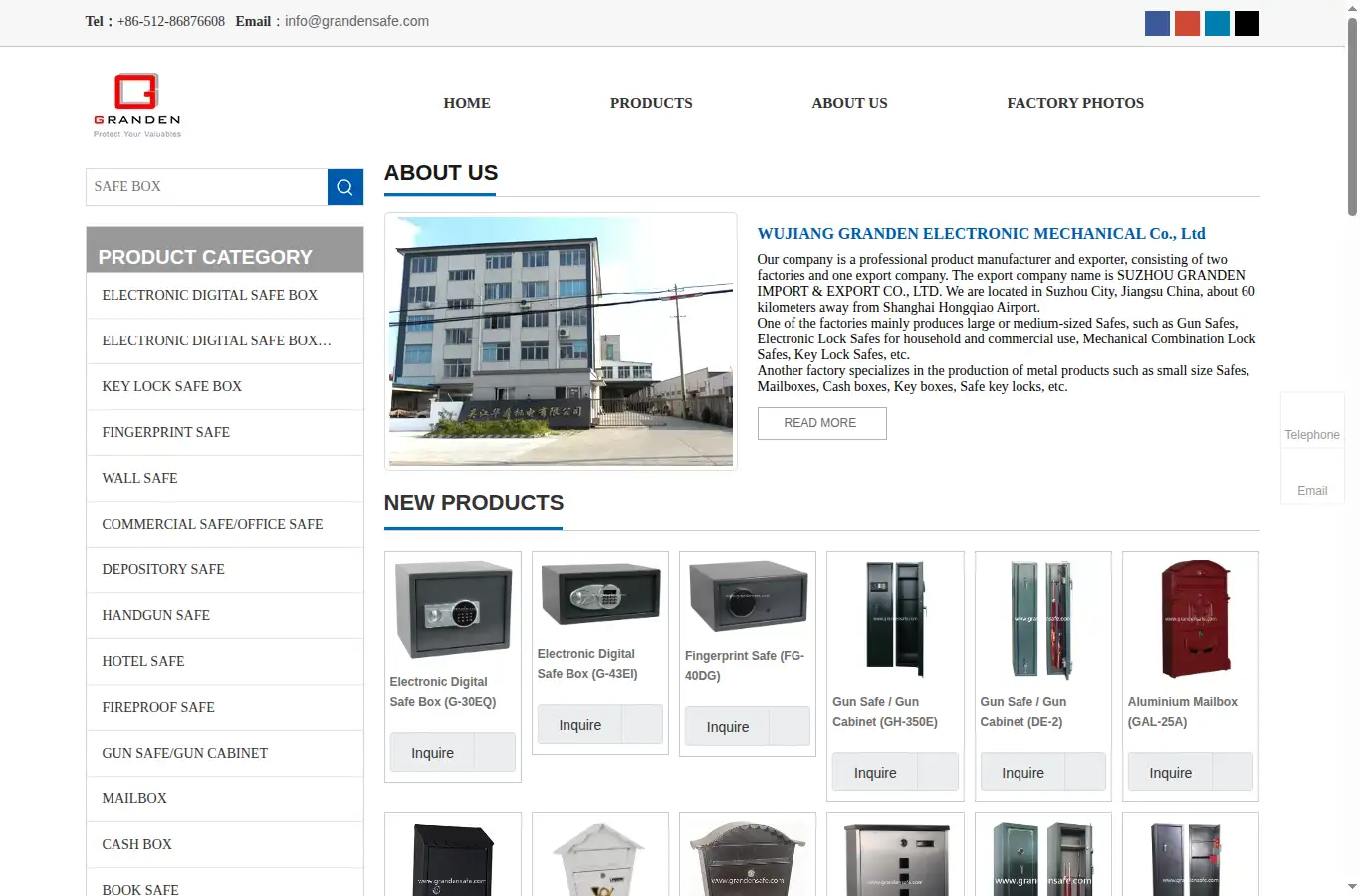Click the search magnifier icon button
This screenshot has width=1360, height=896.
[x=344, y=187]
